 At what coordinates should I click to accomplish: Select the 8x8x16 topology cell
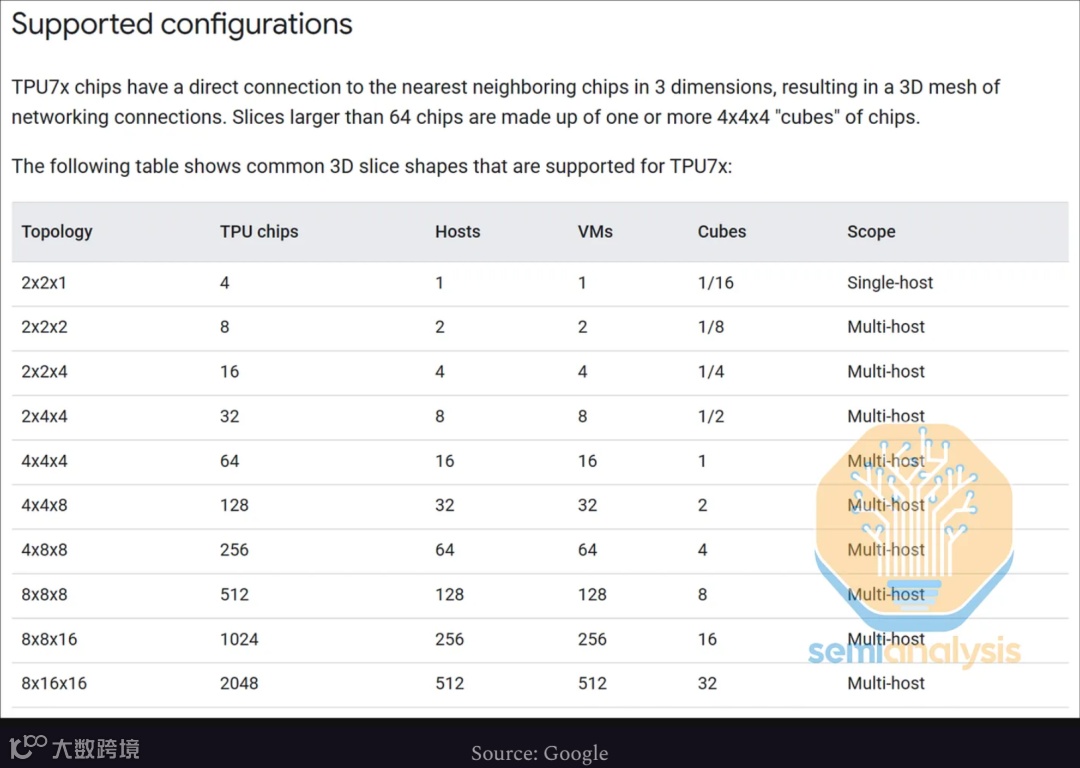(49, 639)
